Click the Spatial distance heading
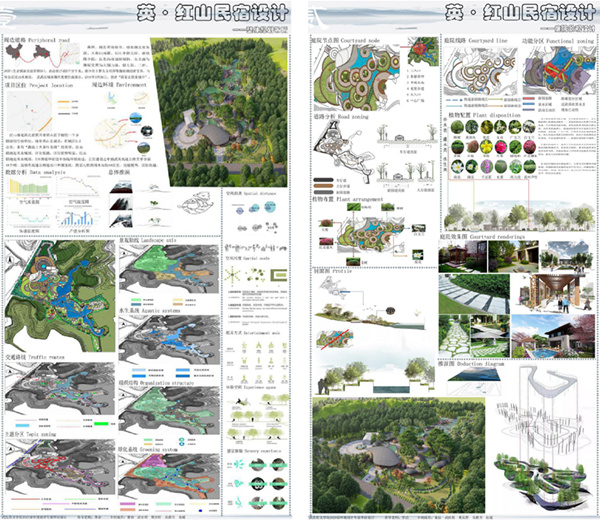The image size is (600, 520). [x=251, y=193]
